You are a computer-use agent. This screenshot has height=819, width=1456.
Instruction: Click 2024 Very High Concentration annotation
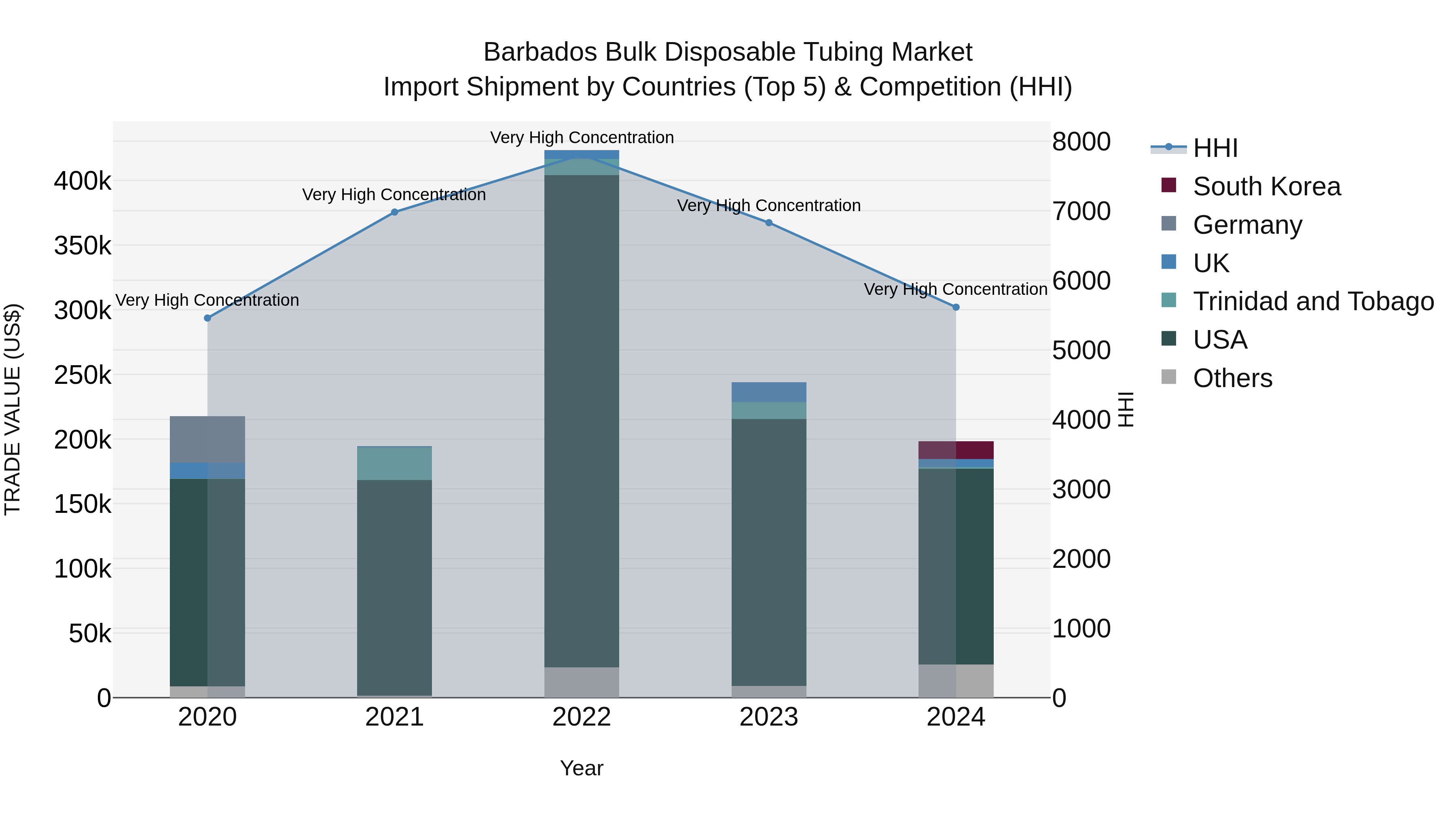coord(956,290)
